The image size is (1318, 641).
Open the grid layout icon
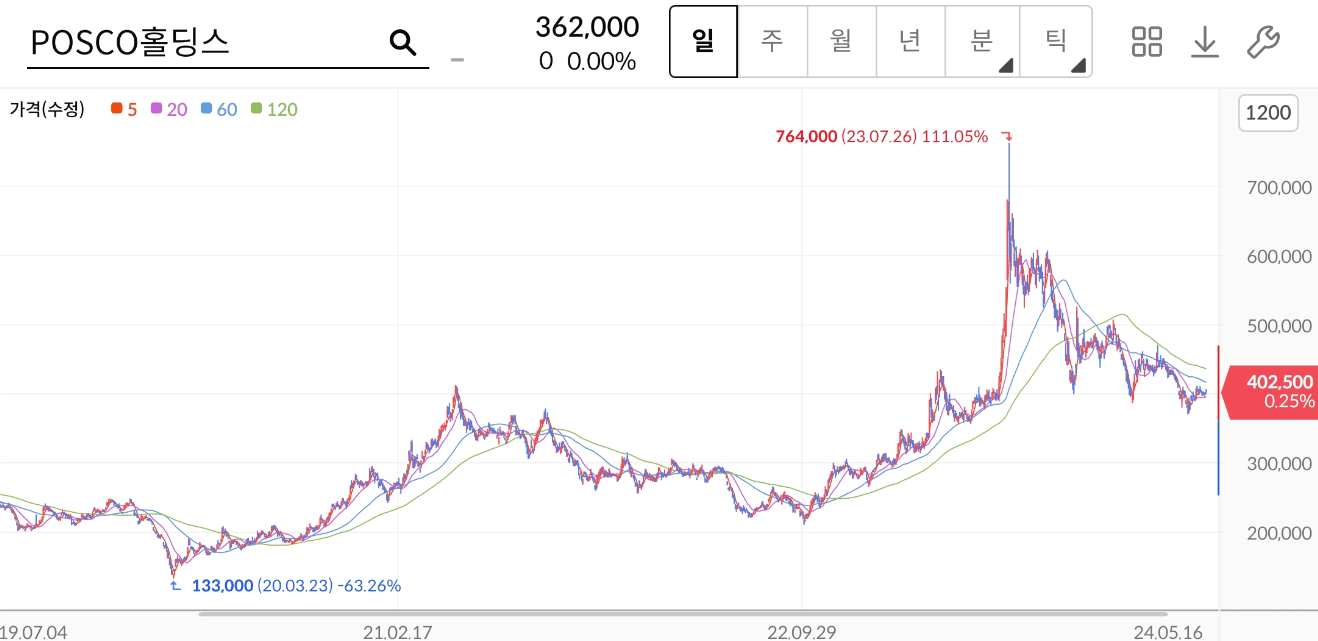point(1147,41)
